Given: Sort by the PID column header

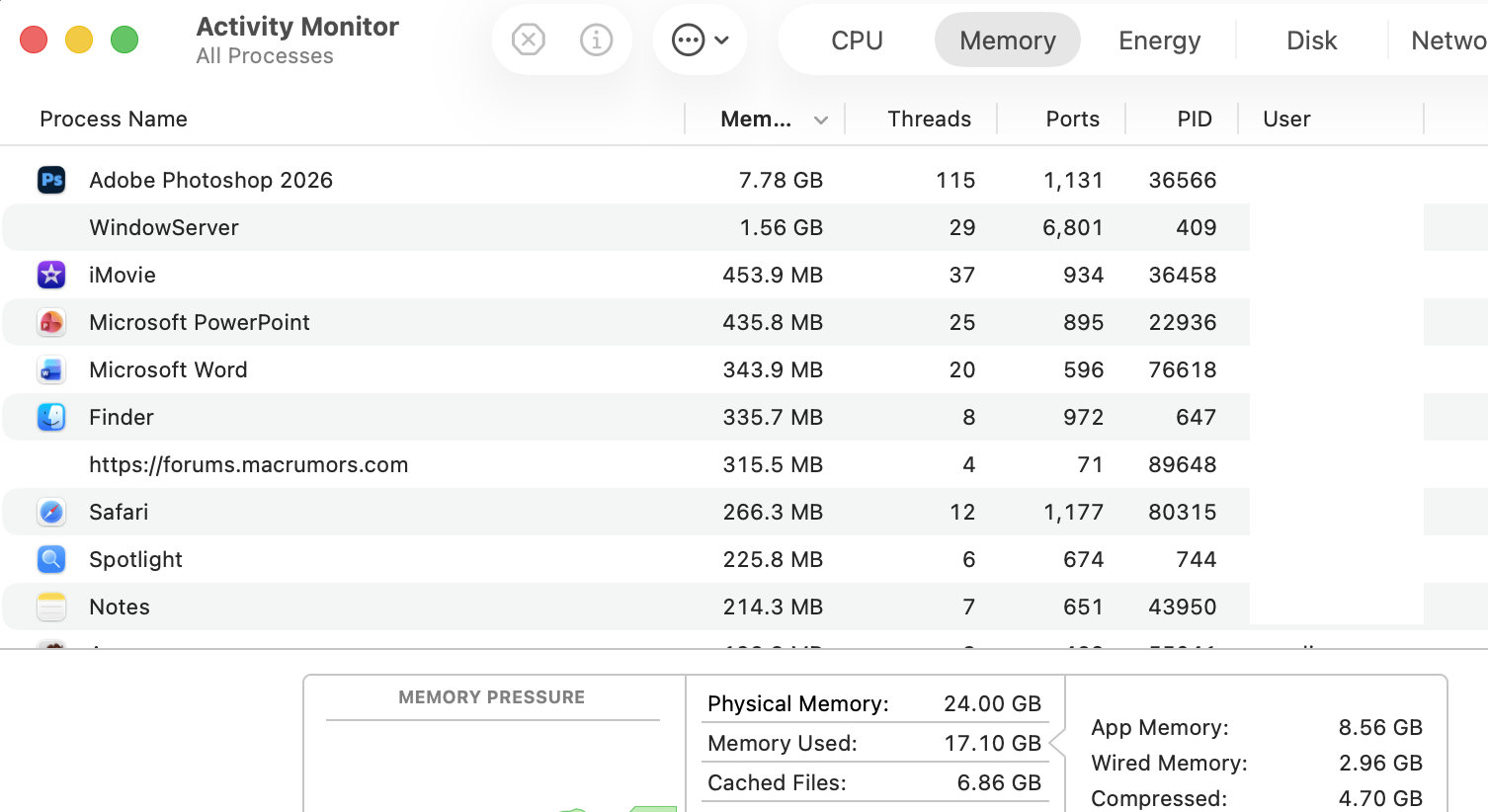Looking at the screenshot, I should tap(1195, 119).
